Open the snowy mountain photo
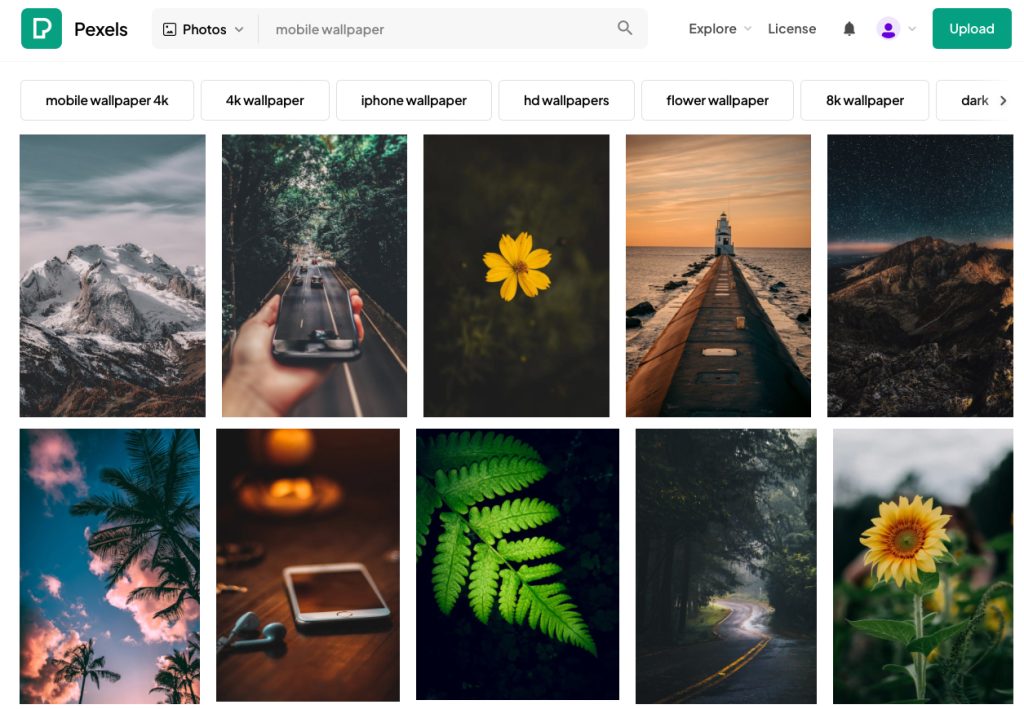 tap(112, 275)
